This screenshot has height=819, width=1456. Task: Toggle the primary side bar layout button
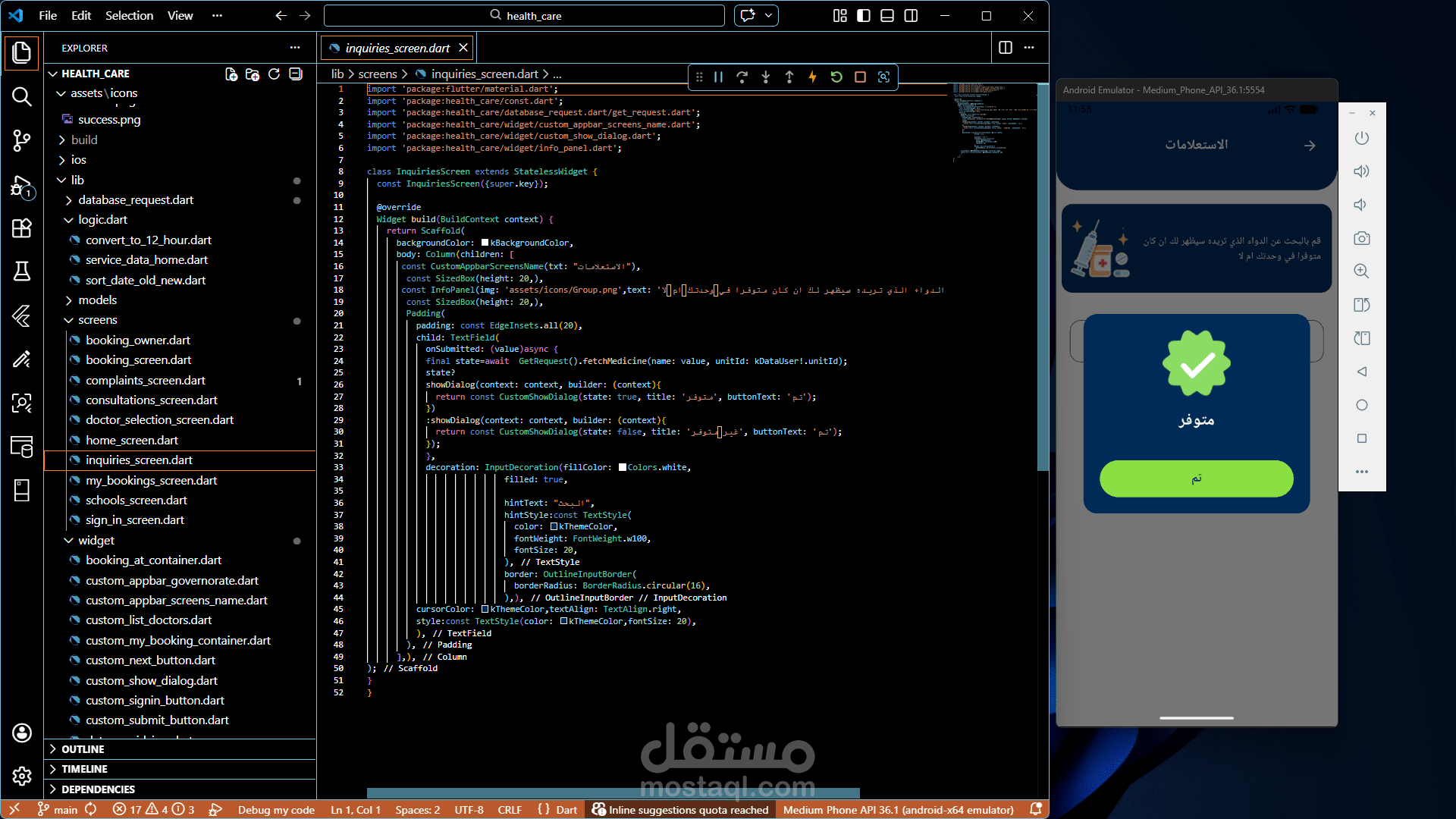[863, 15]
